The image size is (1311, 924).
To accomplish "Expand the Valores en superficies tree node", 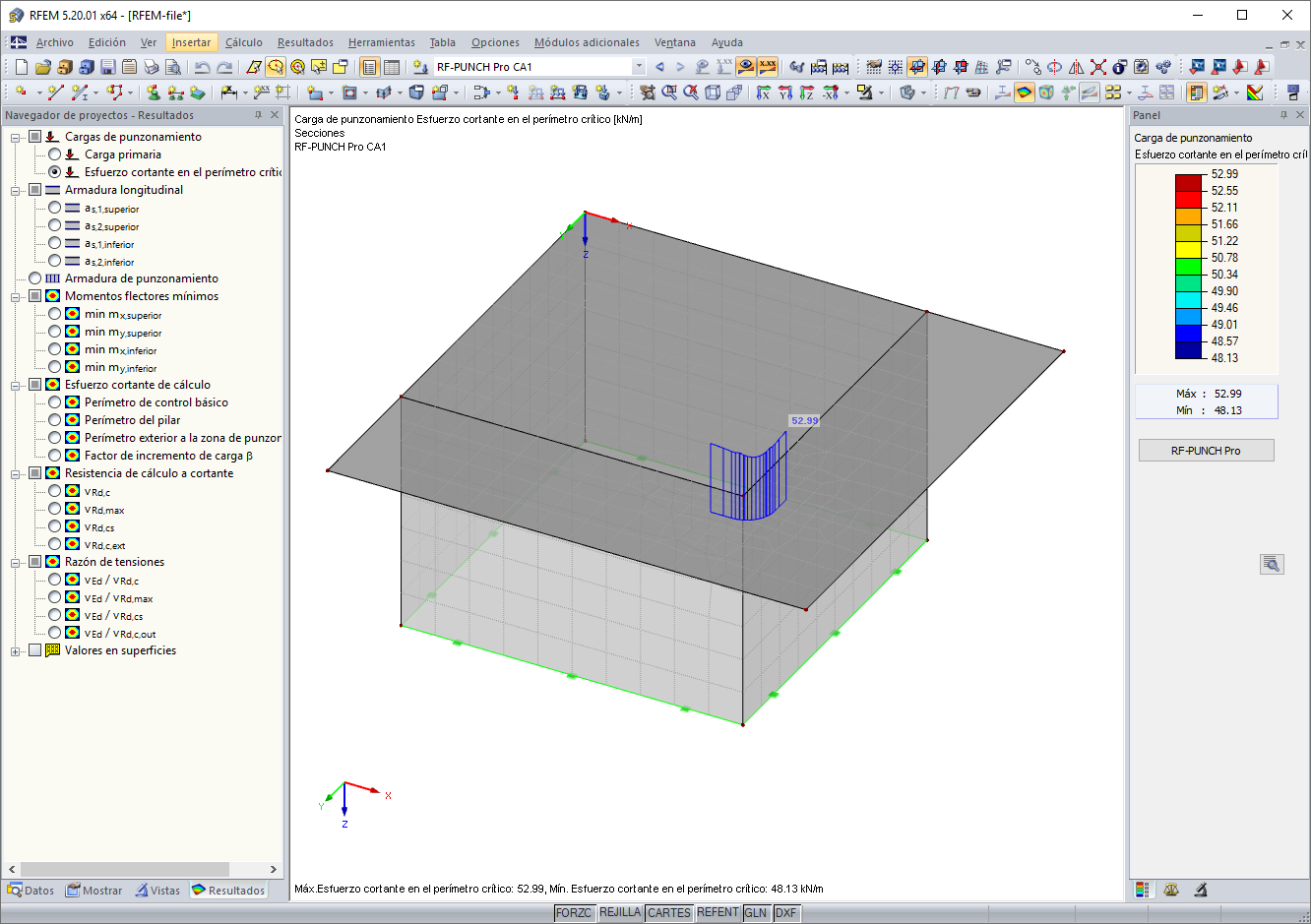I will click(x=16, y=650).
